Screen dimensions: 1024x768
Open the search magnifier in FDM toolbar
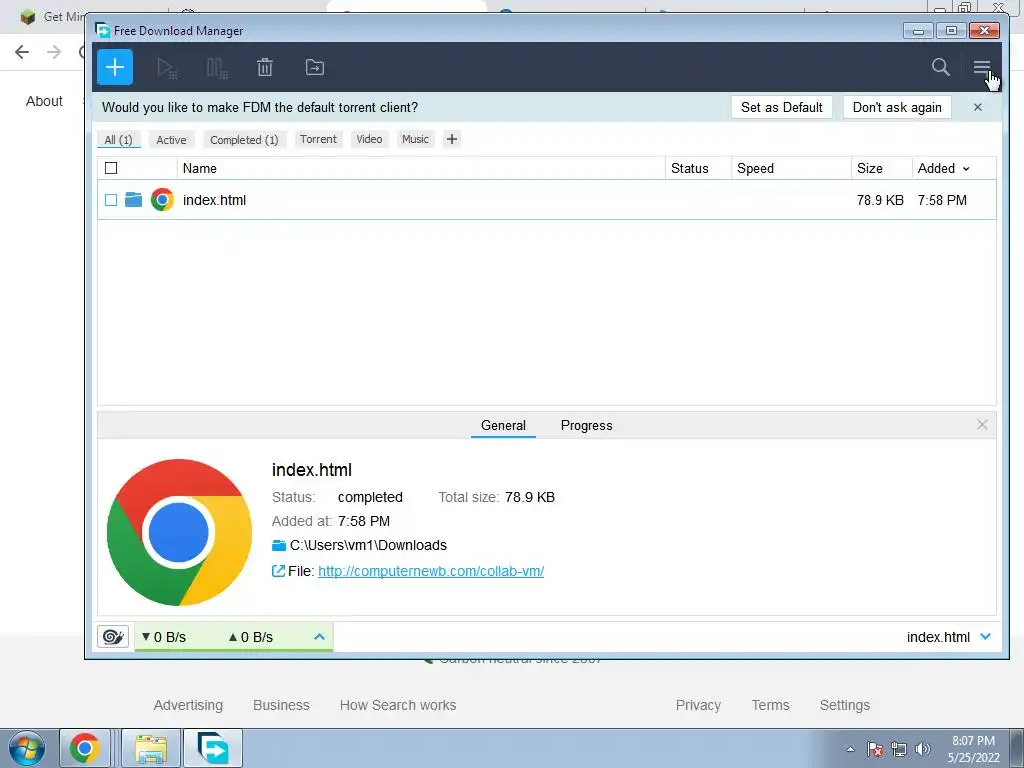click(940, 67)
